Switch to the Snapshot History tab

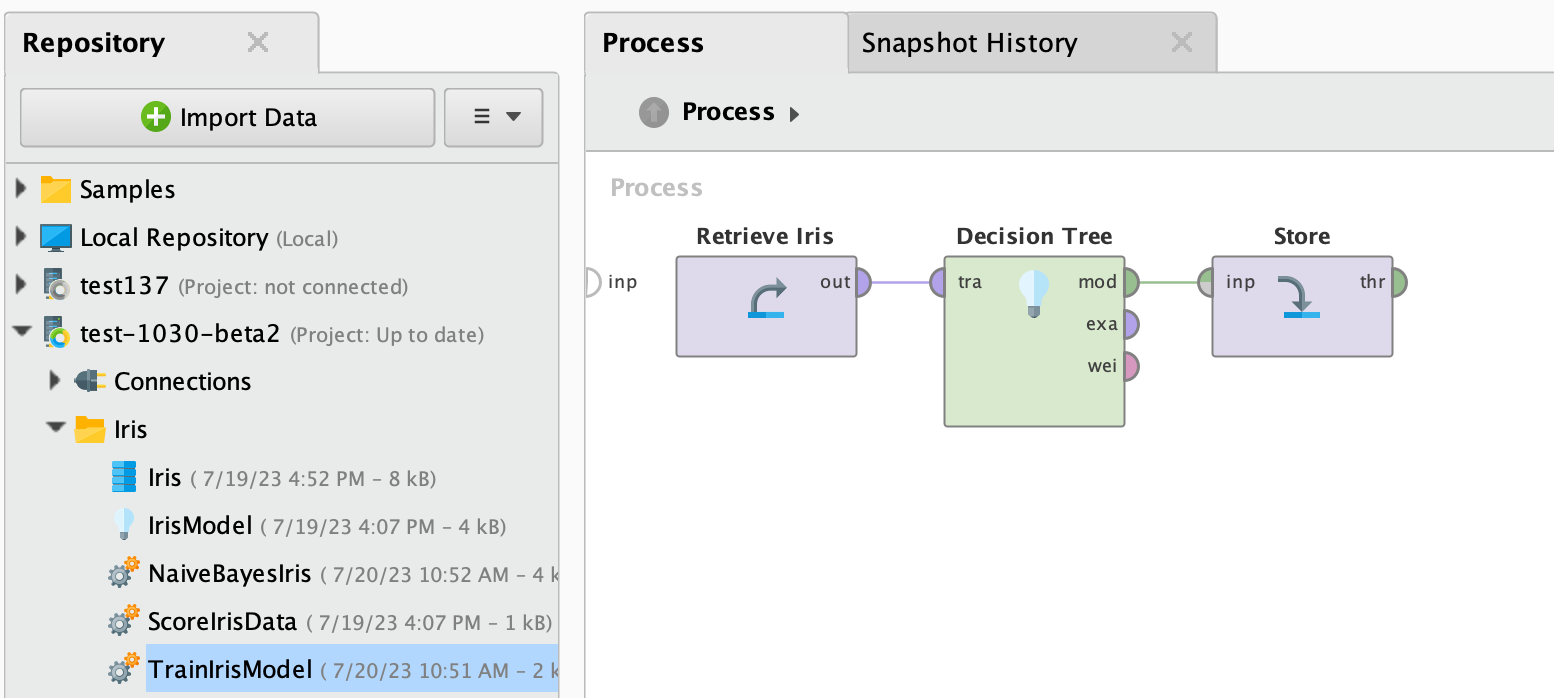[969, 43]
